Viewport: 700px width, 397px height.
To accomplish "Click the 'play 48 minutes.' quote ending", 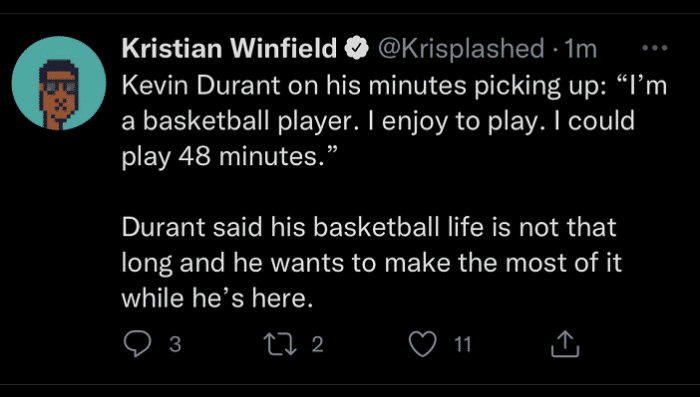I will click(x=228, y=156).
